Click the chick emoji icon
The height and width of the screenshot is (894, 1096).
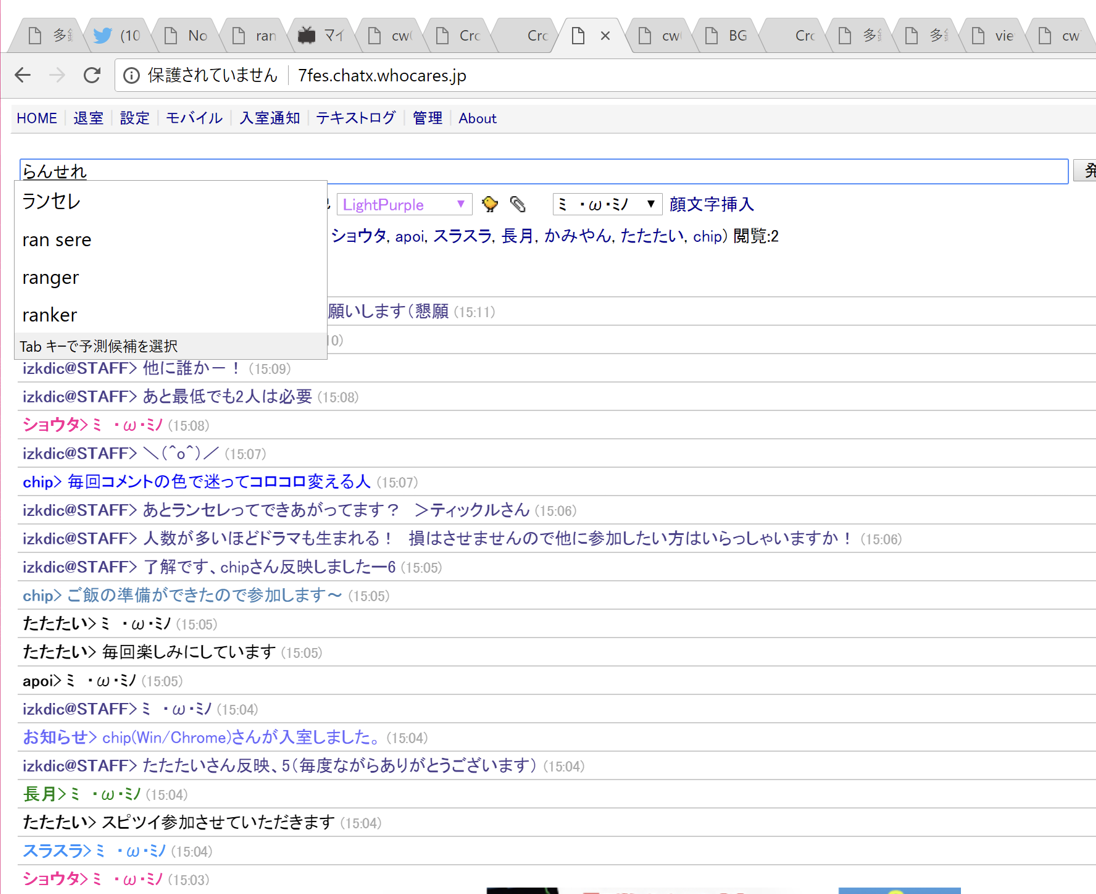490,204
